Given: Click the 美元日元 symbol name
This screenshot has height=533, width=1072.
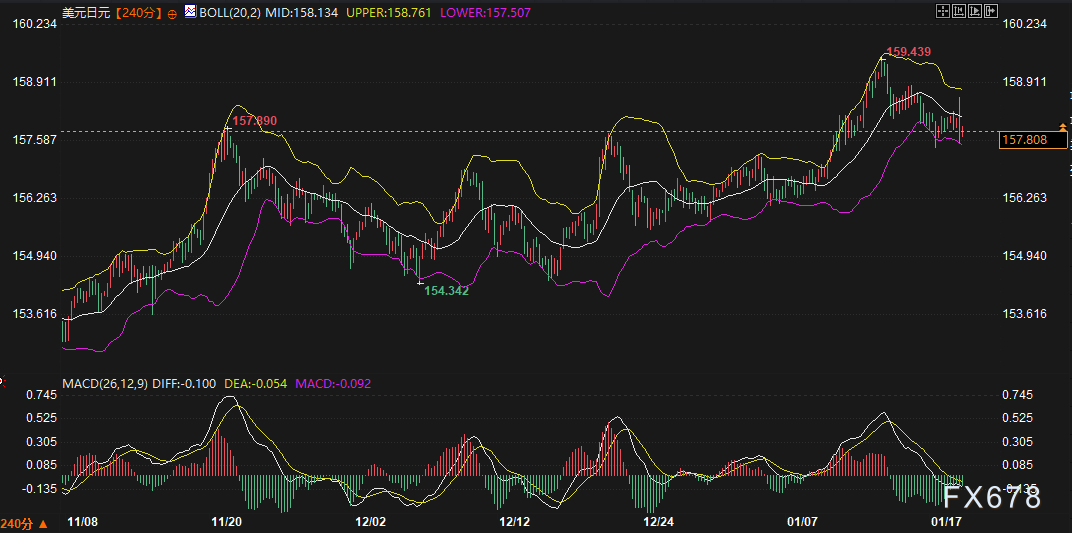Looking at the screenshot, I should (x=86, y=12).
